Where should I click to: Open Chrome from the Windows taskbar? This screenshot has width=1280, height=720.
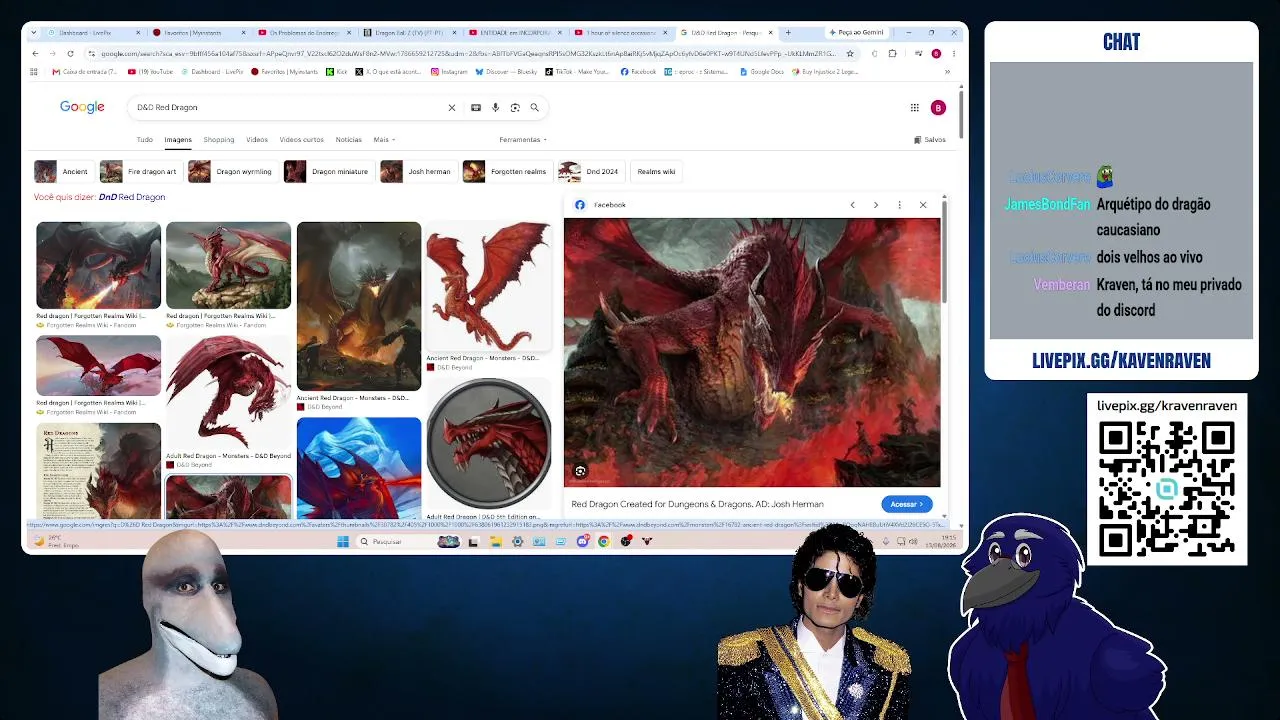[x=604, y=541]
